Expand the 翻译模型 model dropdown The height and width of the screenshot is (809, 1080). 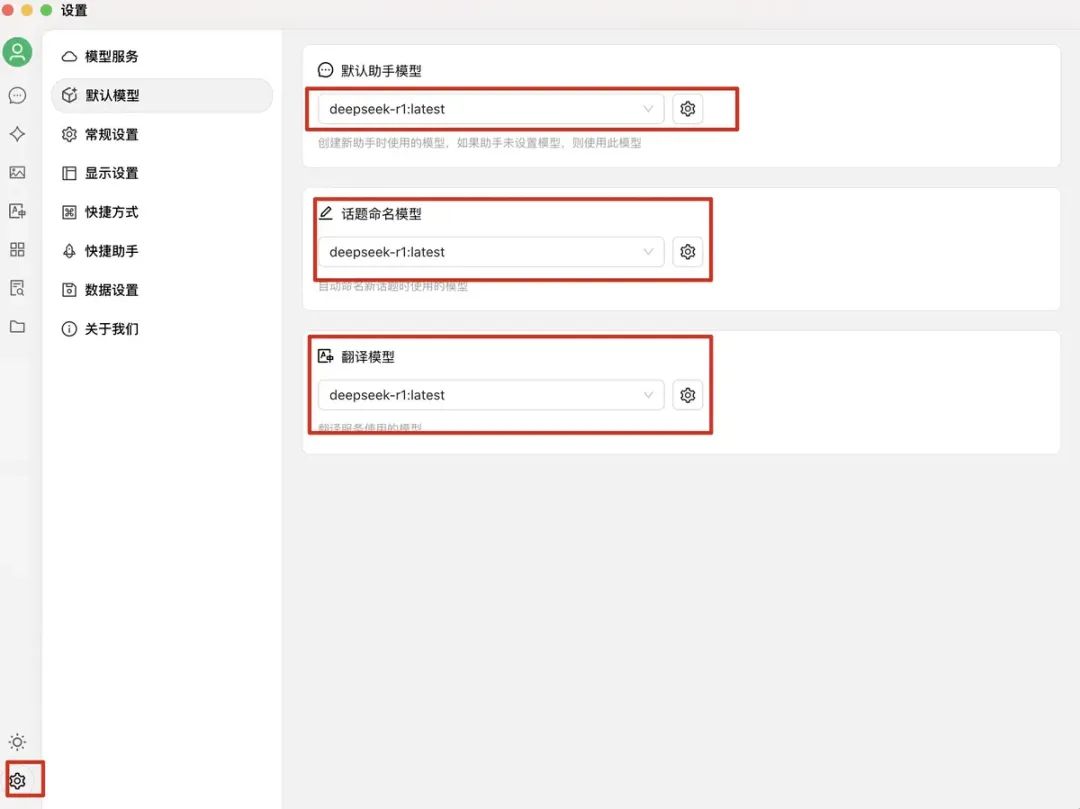(490, 395)
